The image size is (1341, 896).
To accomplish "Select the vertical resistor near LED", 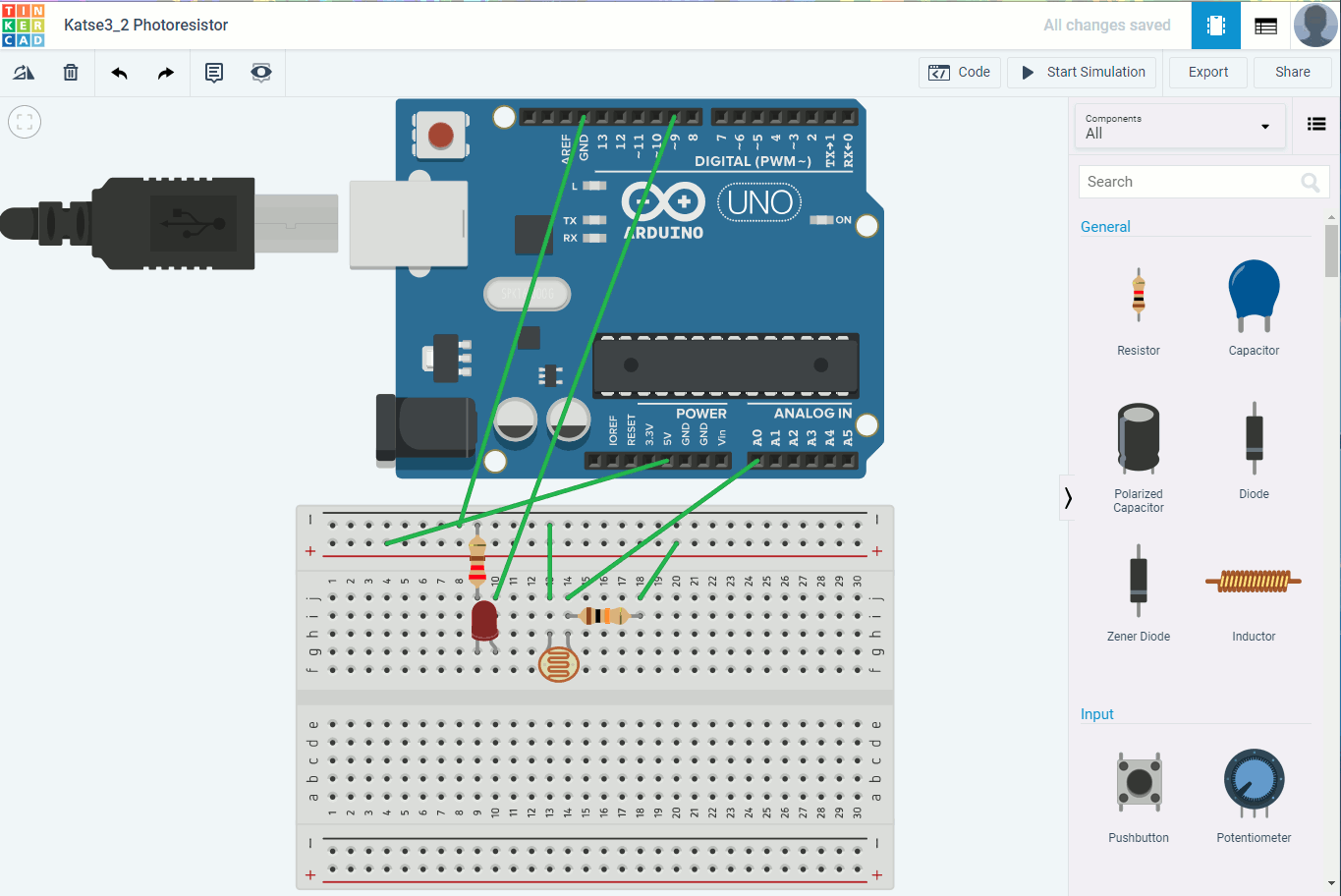I will (477, 560).
